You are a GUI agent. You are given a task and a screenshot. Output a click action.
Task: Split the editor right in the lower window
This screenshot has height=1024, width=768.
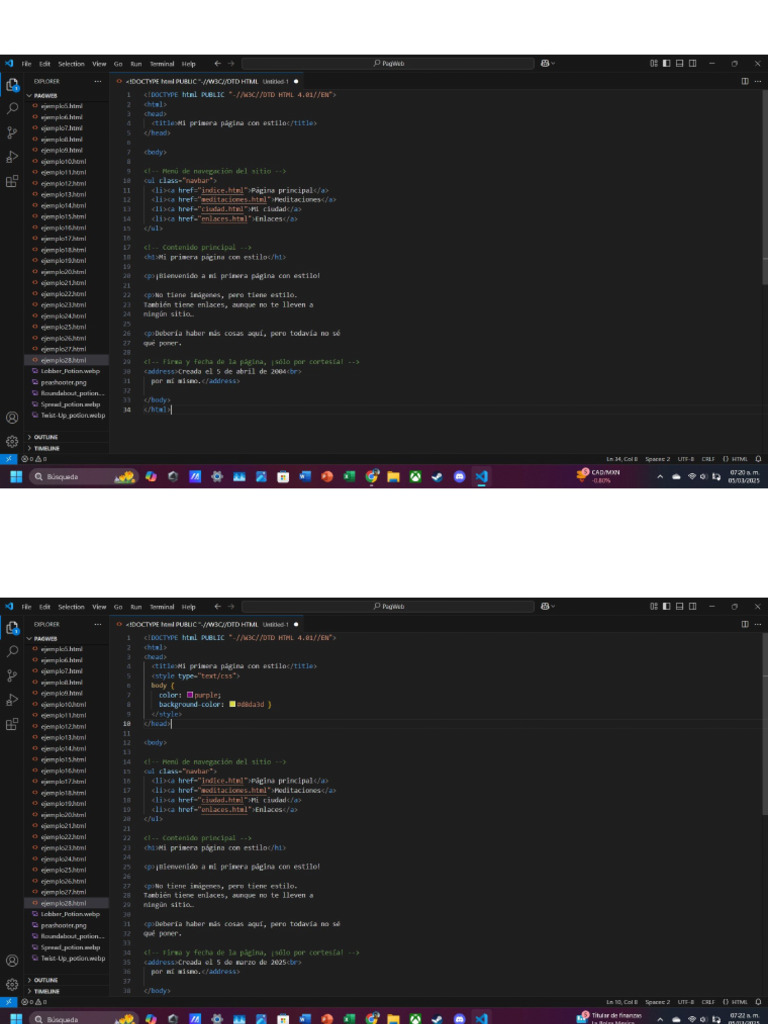[x=745, y=624]
